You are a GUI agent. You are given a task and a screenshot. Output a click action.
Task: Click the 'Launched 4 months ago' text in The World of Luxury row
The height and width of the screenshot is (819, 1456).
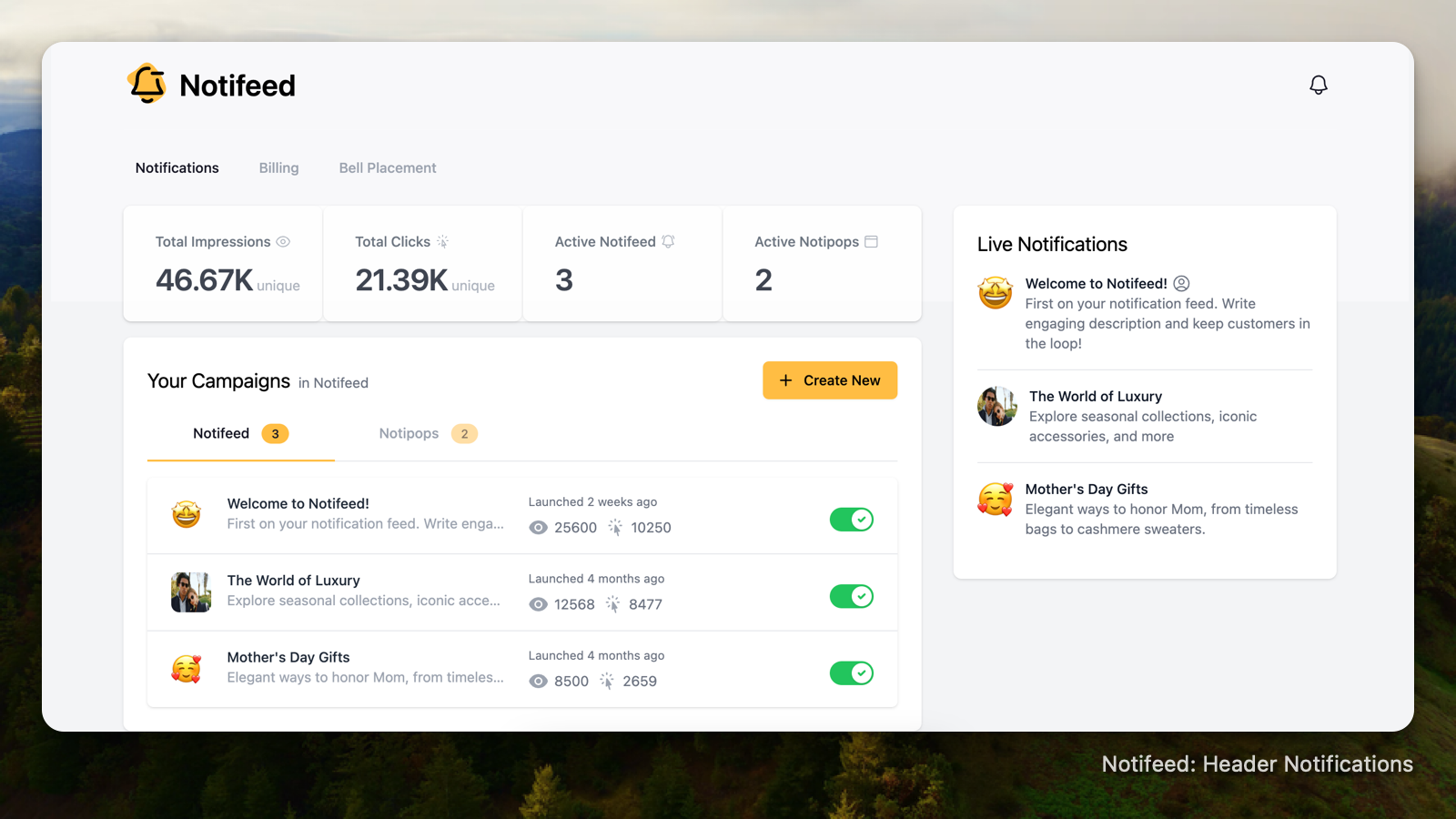click(596, 579)
